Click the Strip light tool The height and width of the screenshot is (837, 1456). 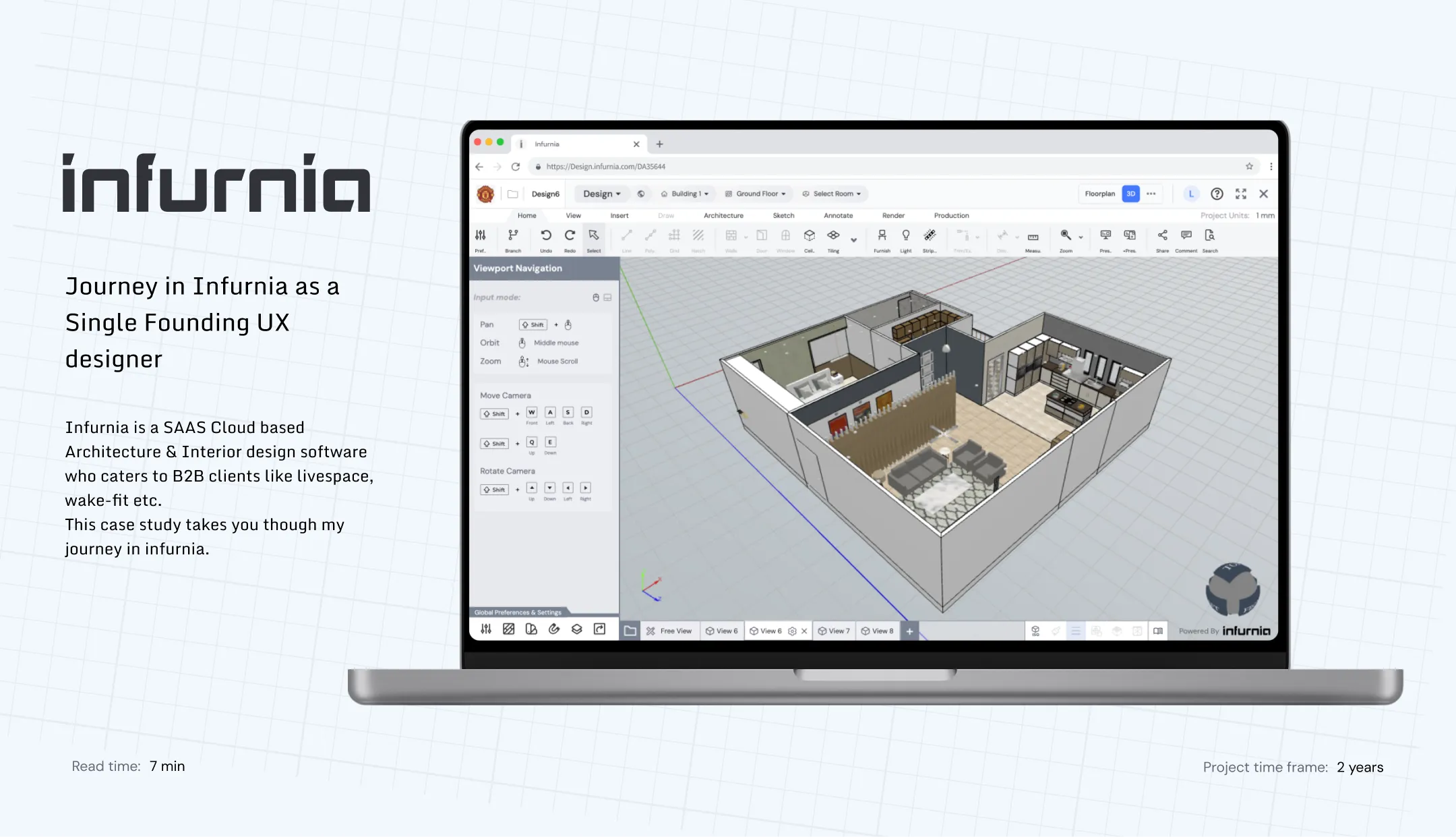pyautogui.click(x=930, y=239)
